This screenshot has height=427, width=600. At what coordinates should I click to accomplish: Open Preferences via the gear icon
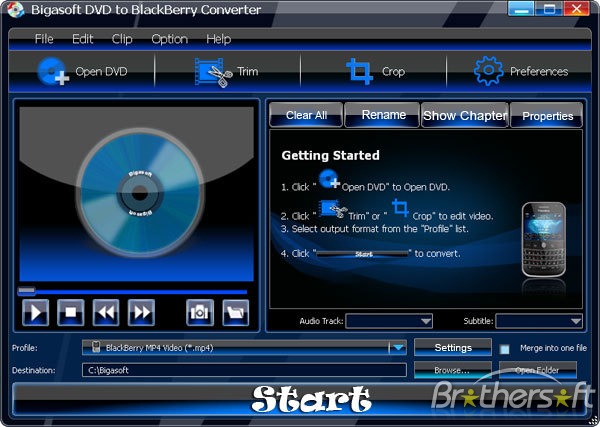pos(488,71)
